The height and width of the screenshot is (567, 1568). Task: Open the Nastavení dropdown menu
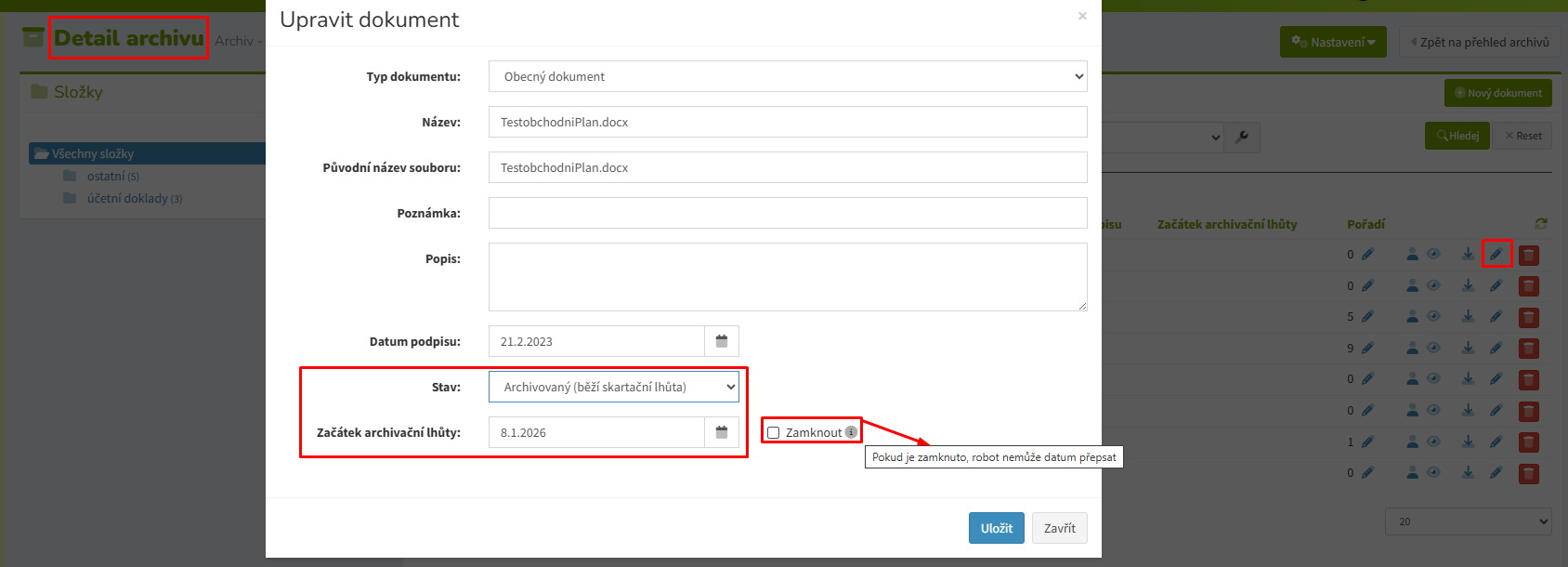coord(1333,42)
